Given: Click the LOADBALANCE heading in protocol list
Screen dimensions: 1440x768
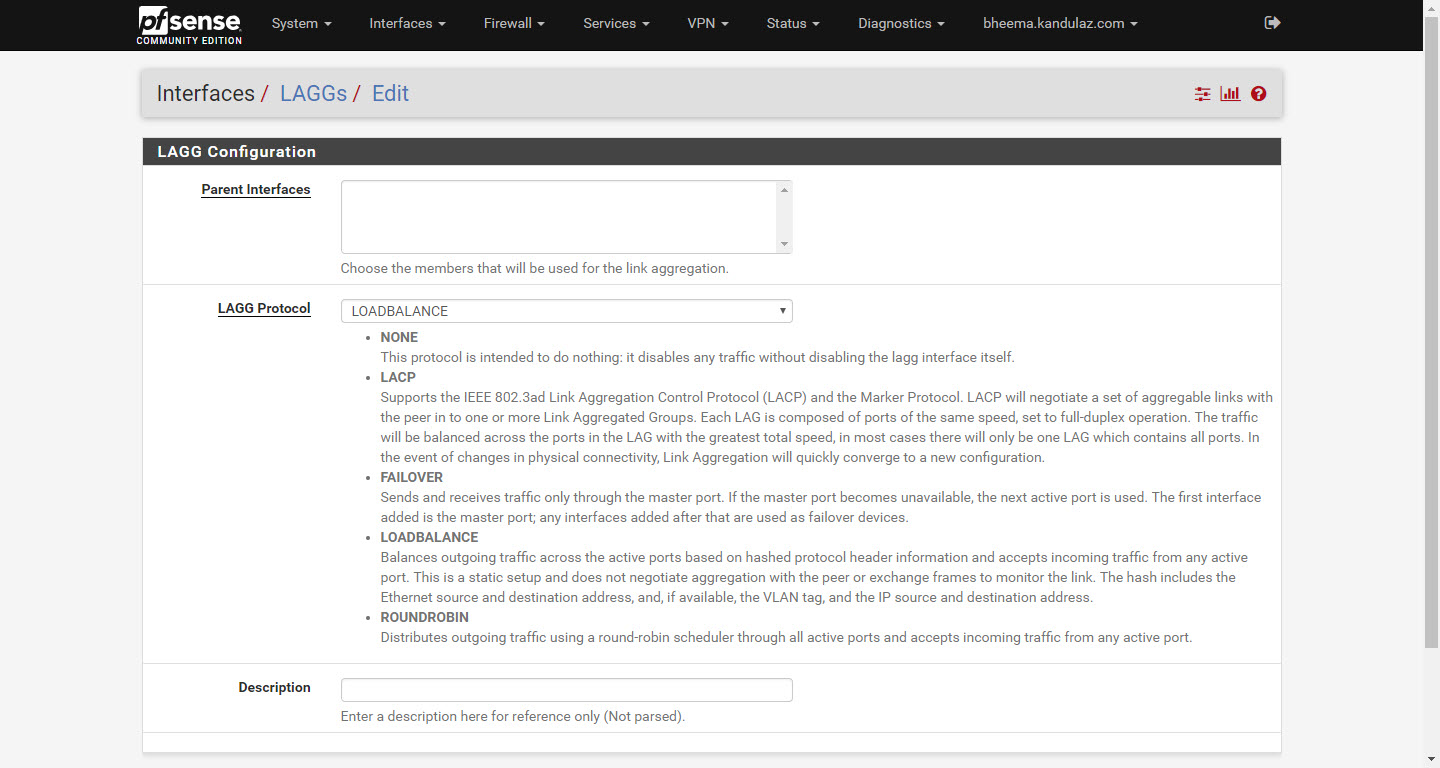Looking at the screenshot, I should pyautogui.click(x=429, y=537).
